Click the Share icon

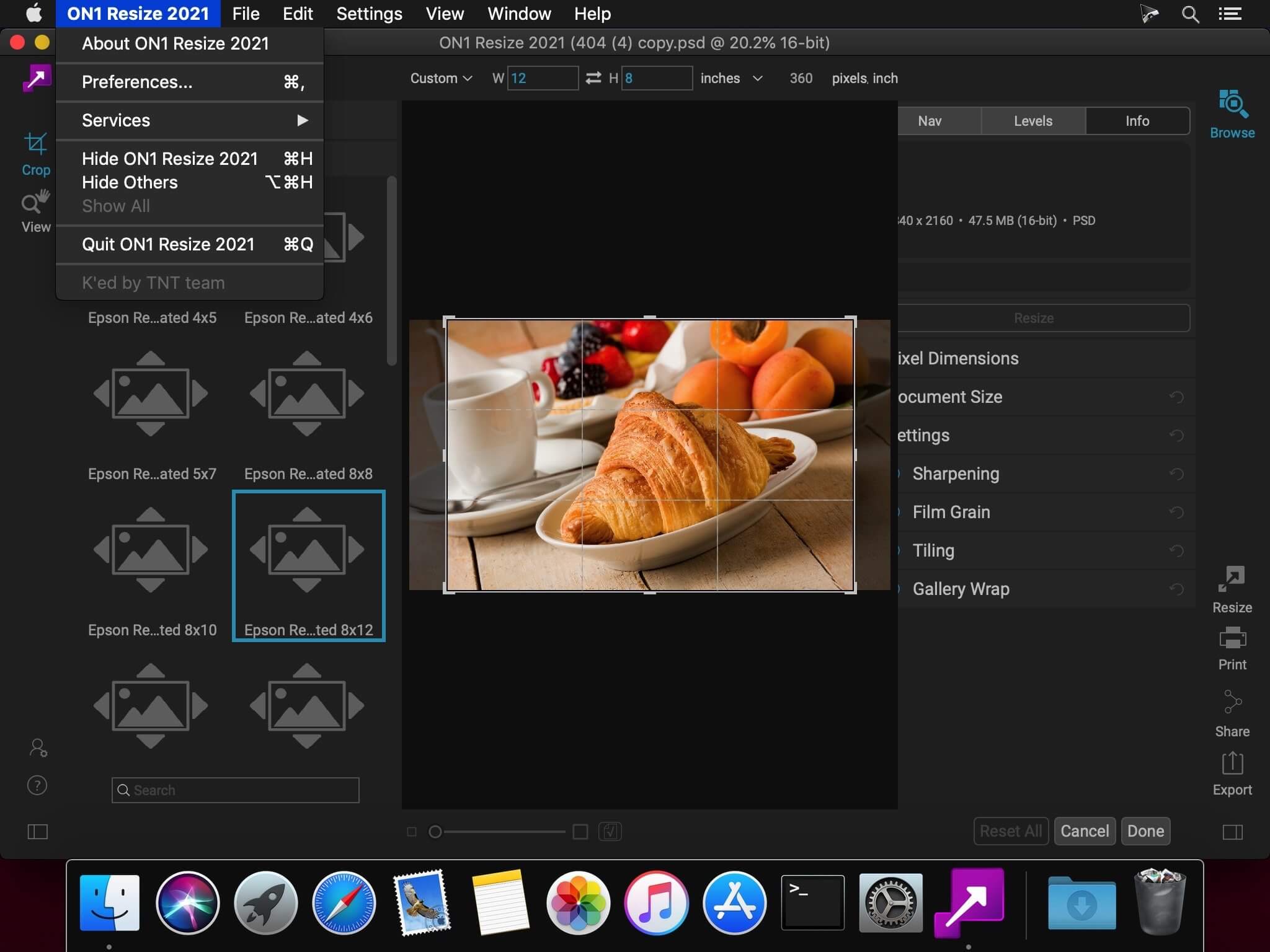pos(1232,713)
